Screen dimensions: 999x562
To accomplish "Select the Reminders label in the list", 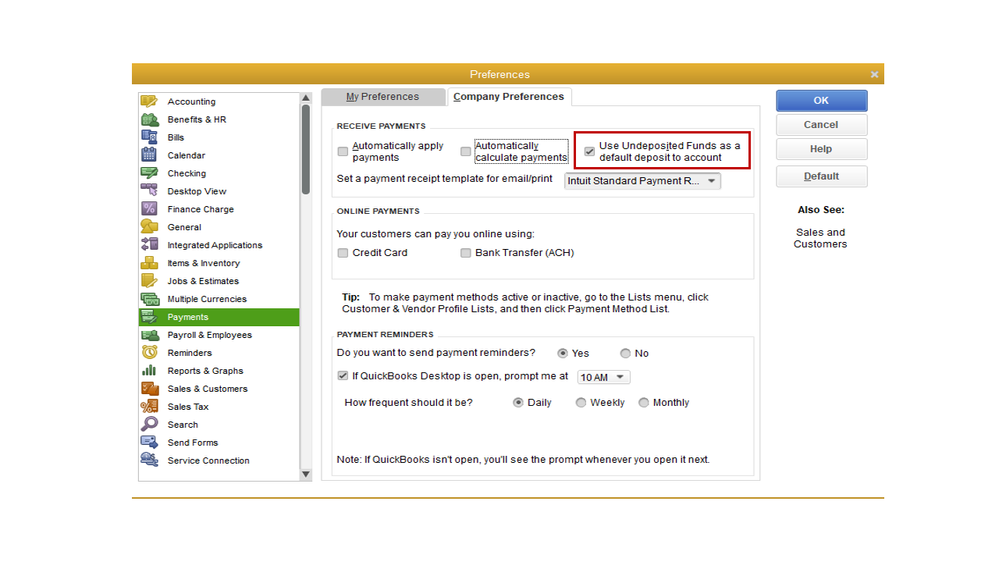I will pyautogui.click(x=189, y=352).
